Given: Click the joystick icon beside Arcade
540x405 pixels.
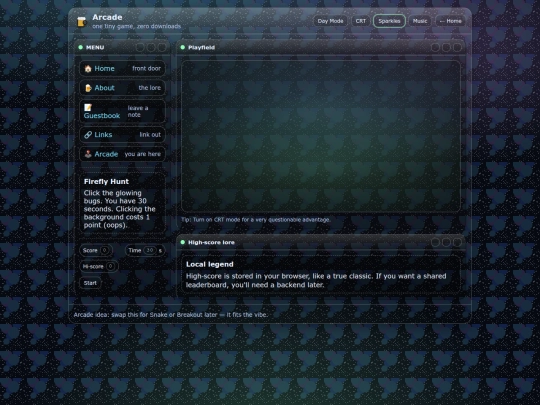Looking at the screenshot, I should (x=88, y=154).
